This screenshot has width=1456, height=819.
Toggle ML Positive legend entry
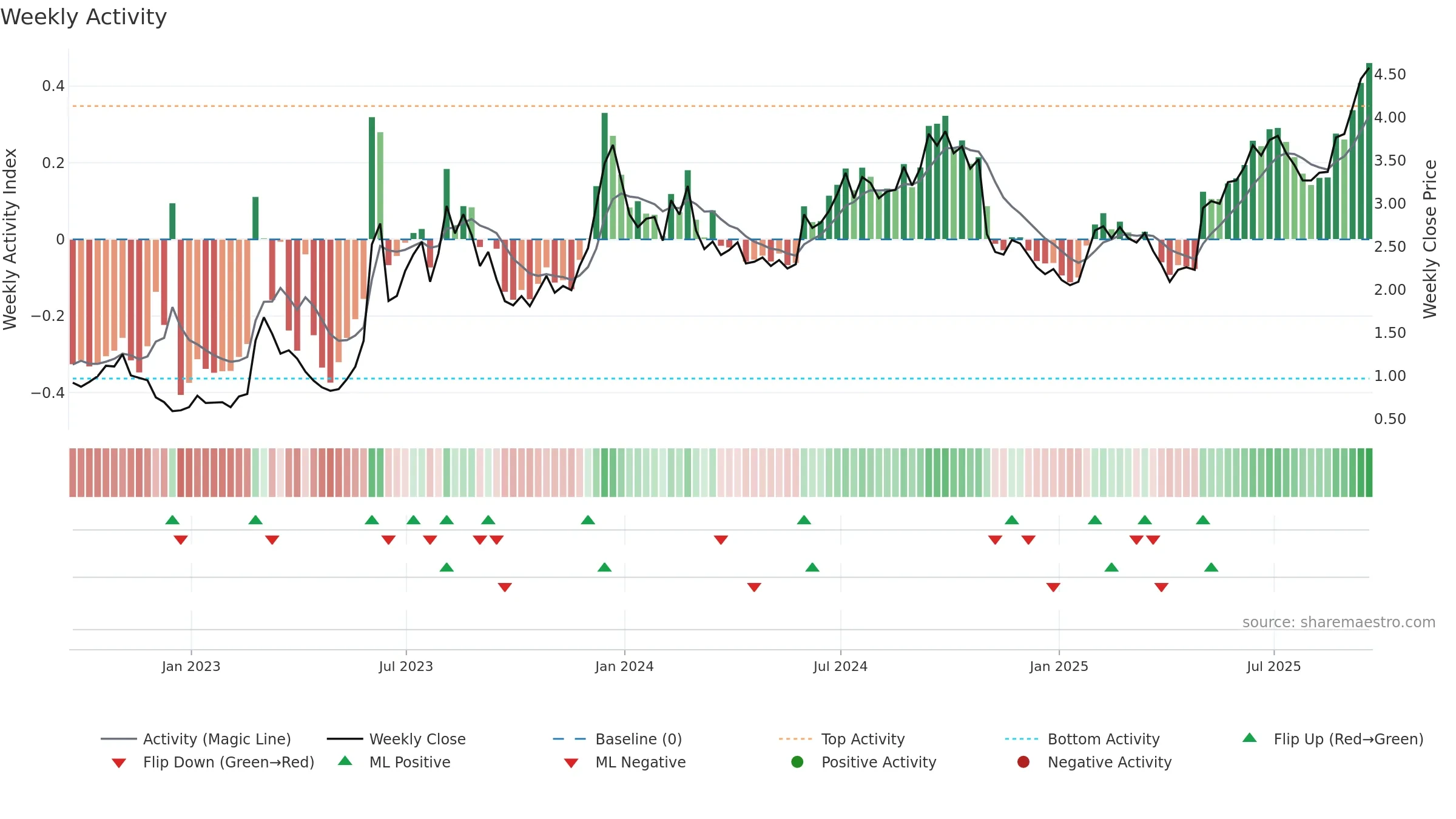pos(394,762)
